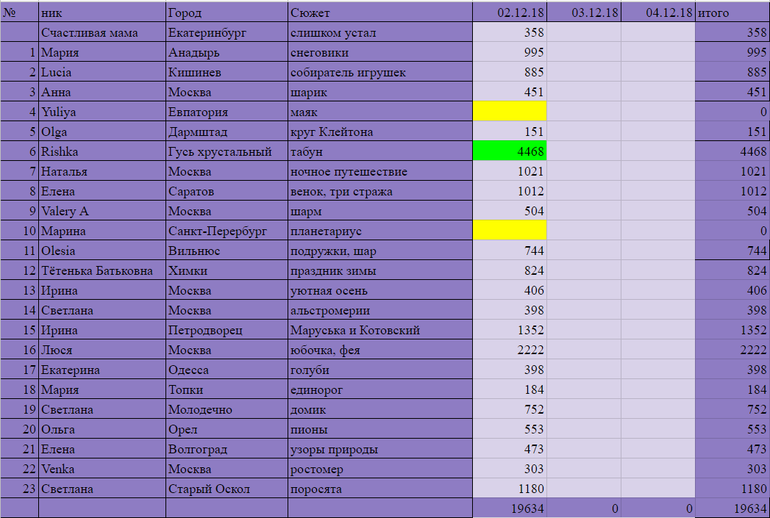Select the 04.12.18 date header

point(658,13)
